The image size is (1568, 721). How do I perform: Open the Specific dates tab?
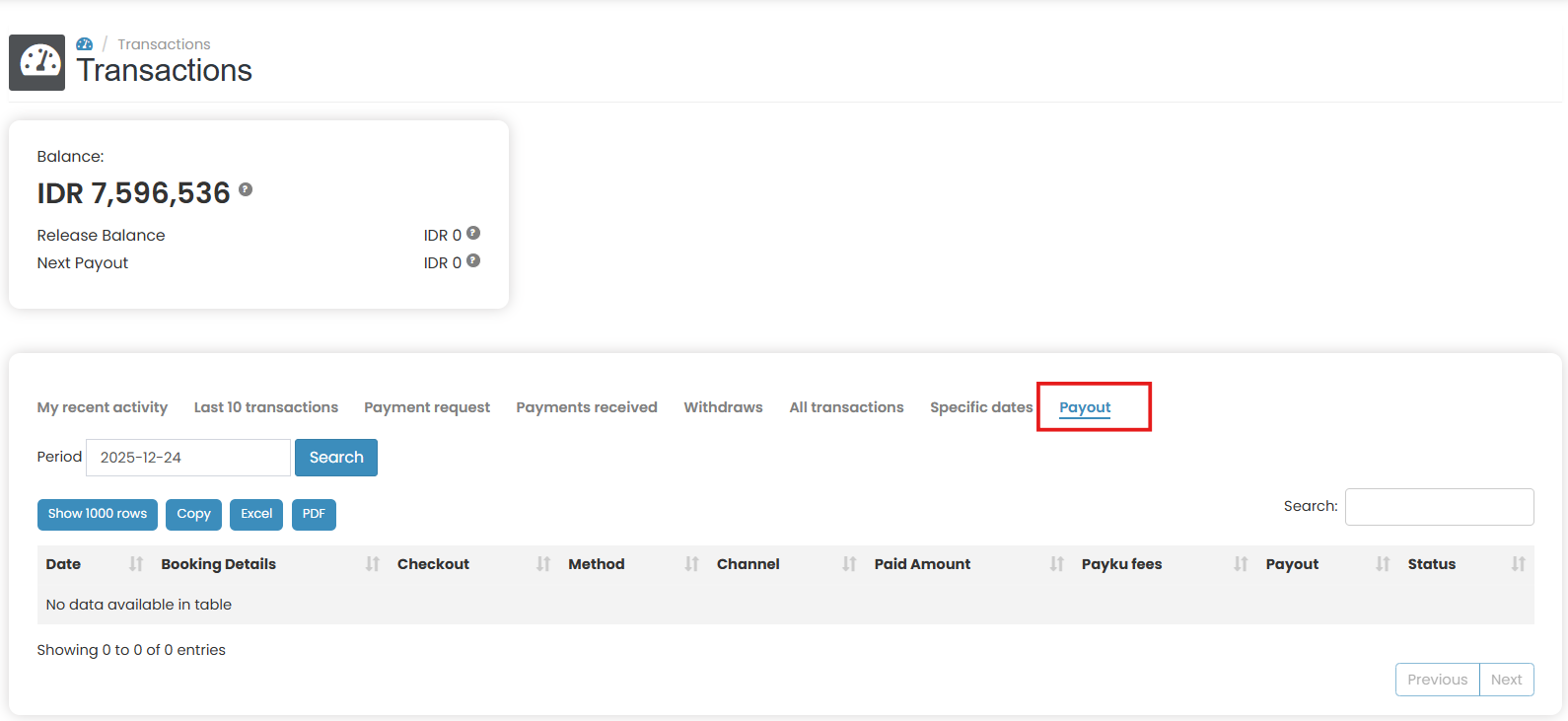[981, 407]
